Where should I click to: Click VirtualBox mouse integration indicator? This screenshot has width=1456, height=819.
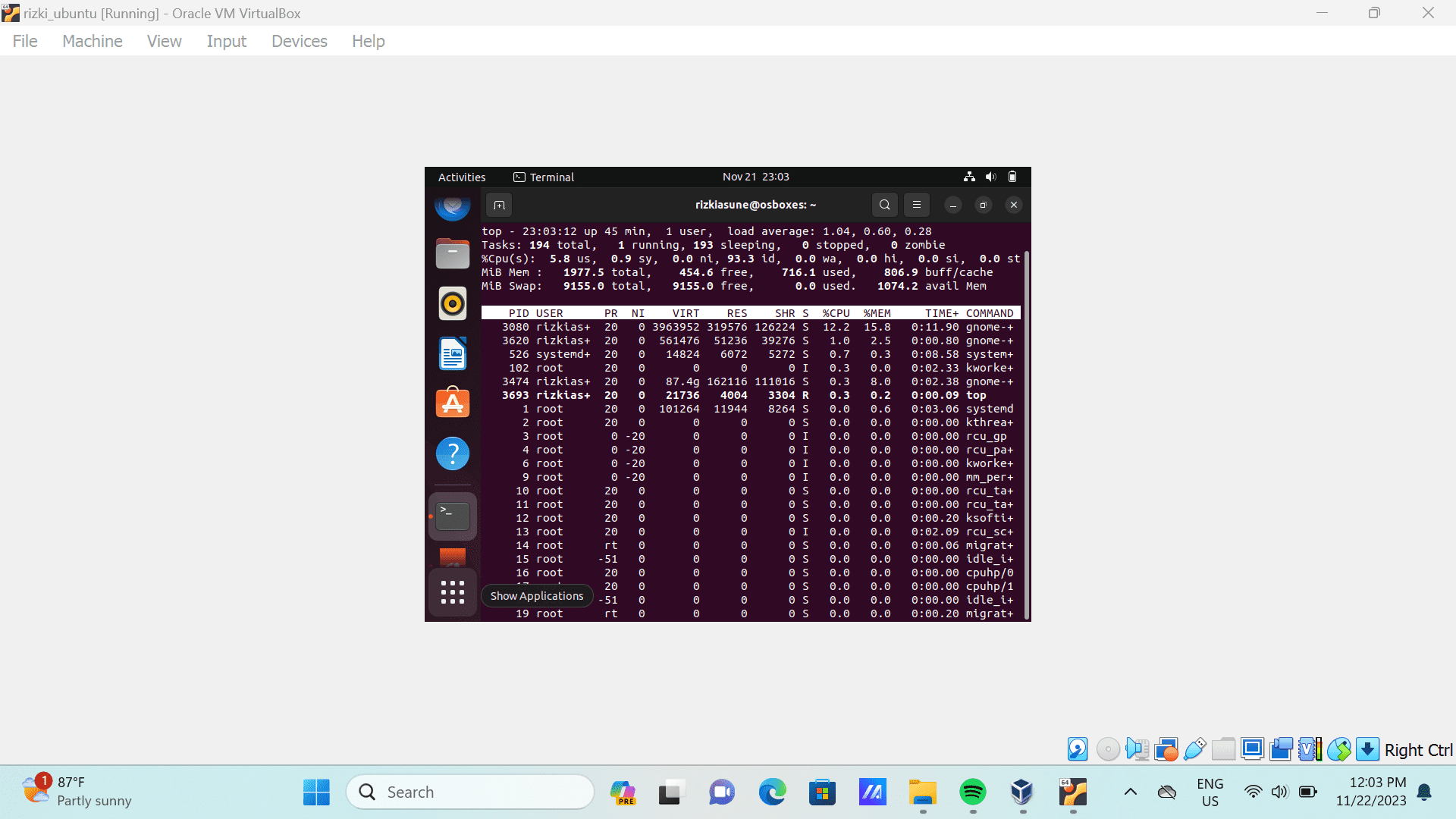click(x=1338, y=749)
